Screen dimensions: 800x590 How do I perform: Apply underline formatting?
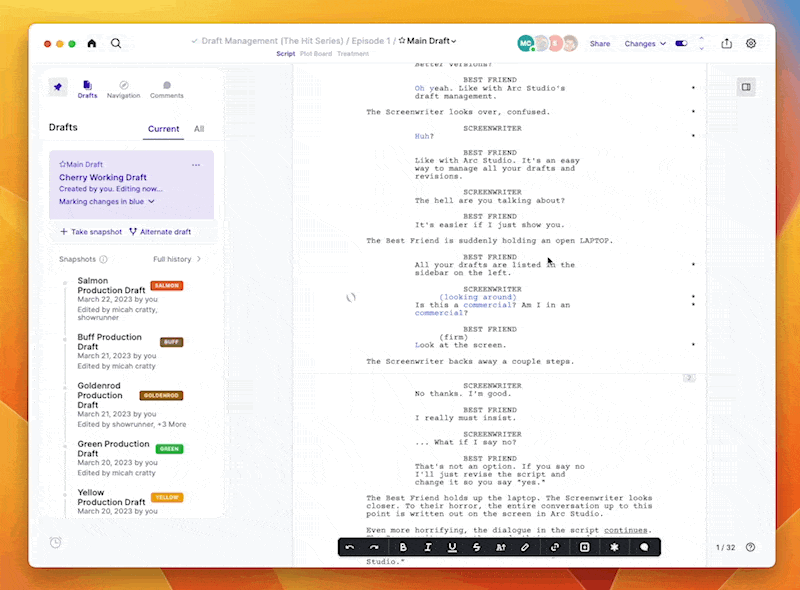point(452,547)
